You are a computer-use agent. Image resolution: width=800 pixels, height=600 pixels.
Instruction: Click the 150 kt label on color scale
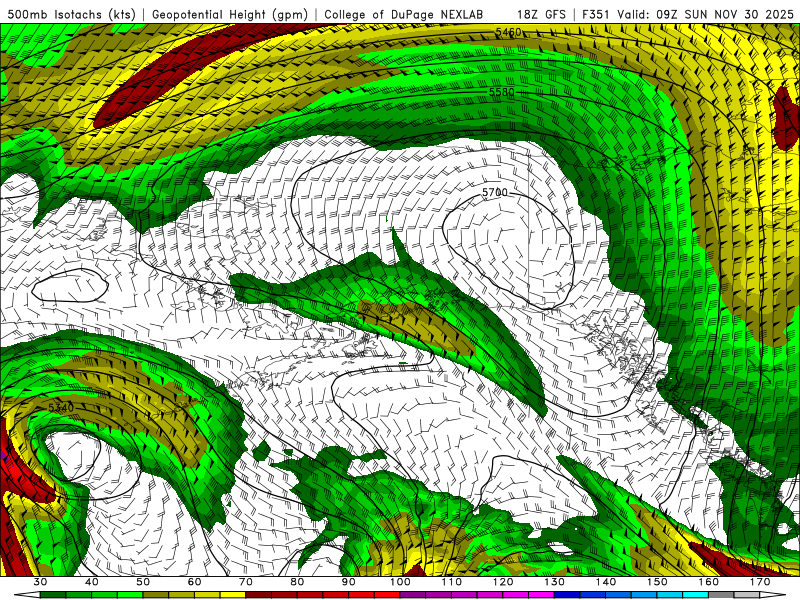657,582
